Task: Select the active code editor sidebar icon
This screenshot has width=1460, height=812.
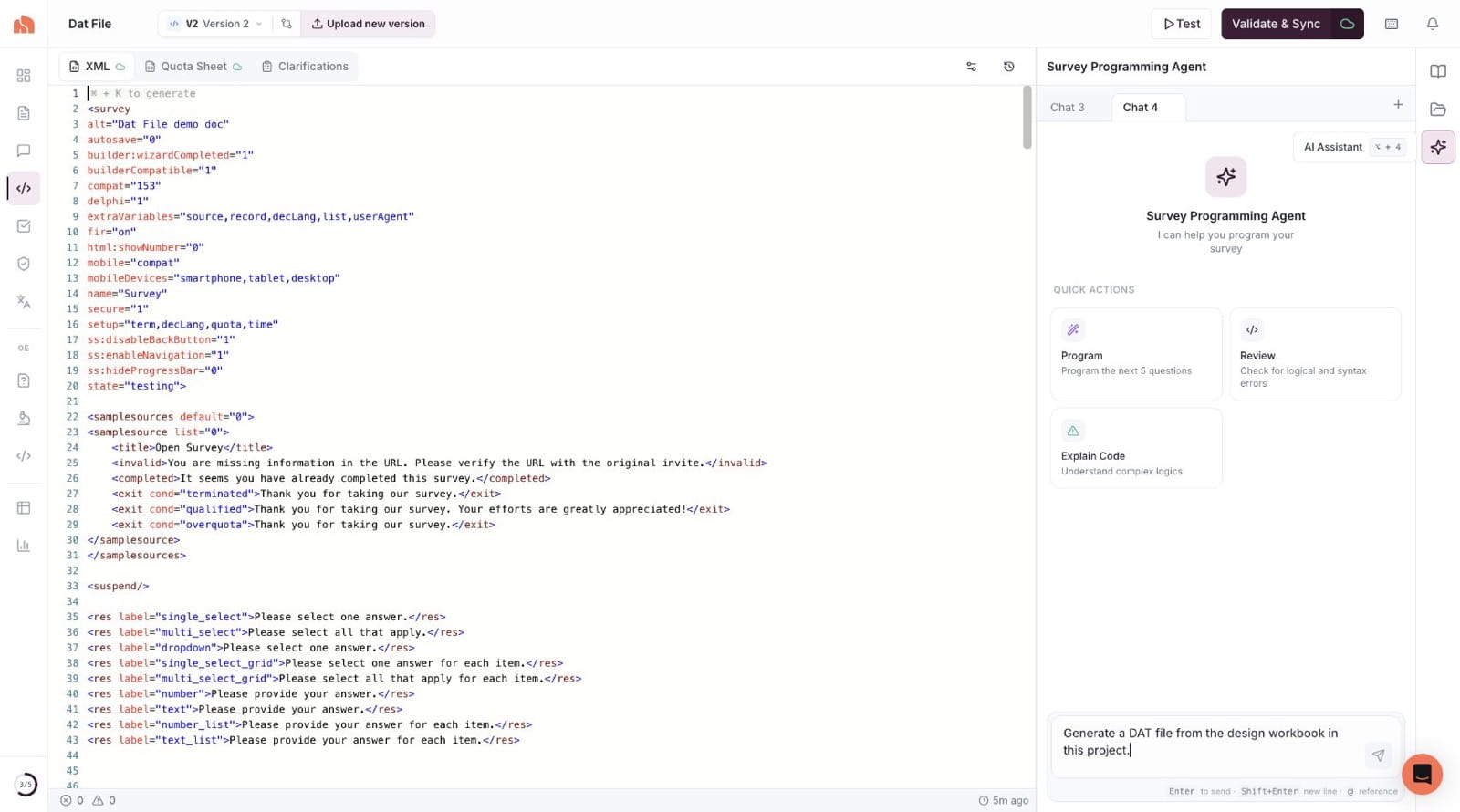Action: coord(24,188)
